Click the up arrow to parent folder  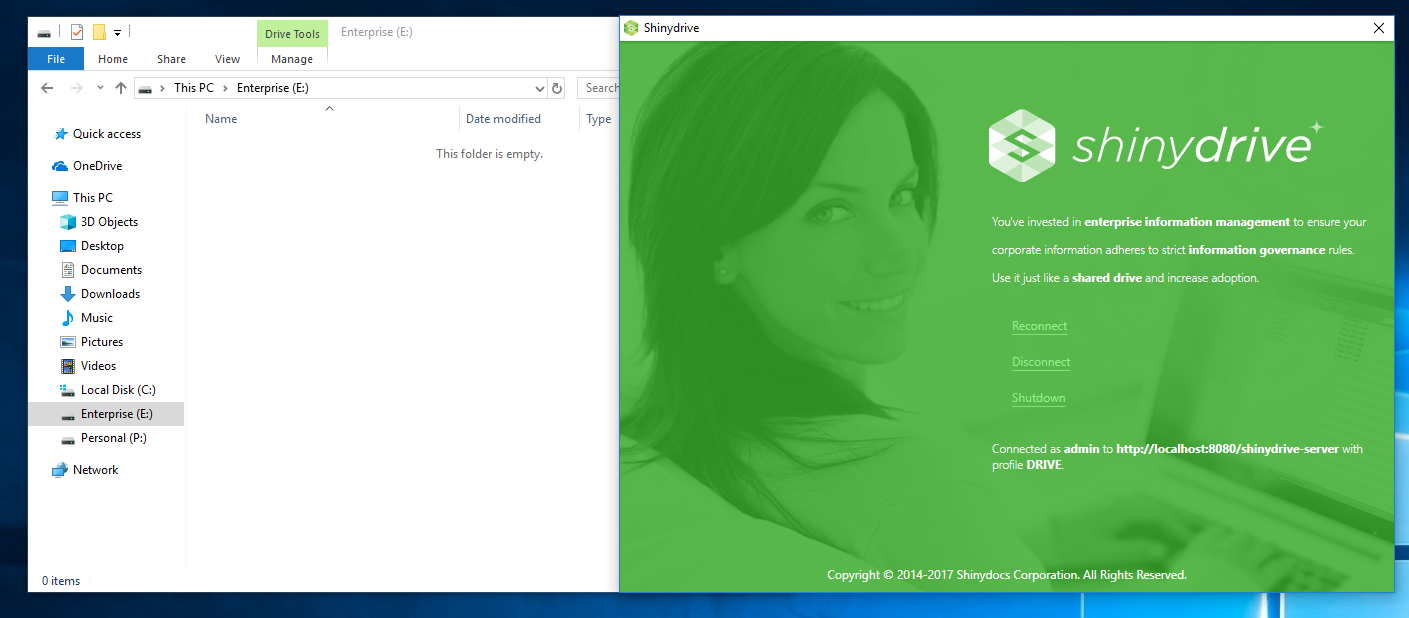coord(121,88)
